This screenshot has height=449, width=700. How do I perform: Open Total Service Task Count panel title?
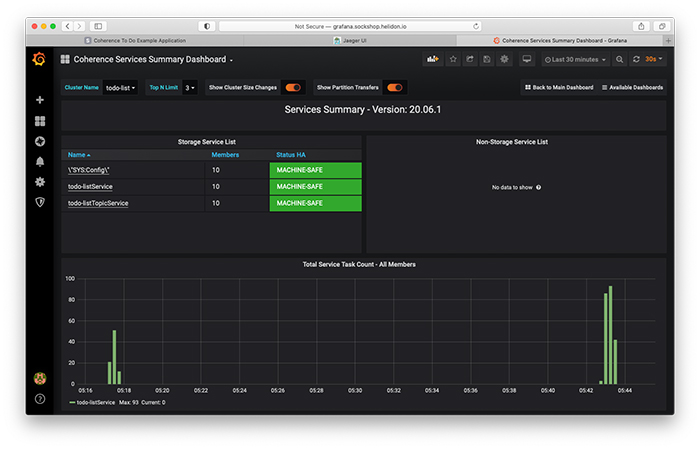pyautogui.click(x=359, y=264)
